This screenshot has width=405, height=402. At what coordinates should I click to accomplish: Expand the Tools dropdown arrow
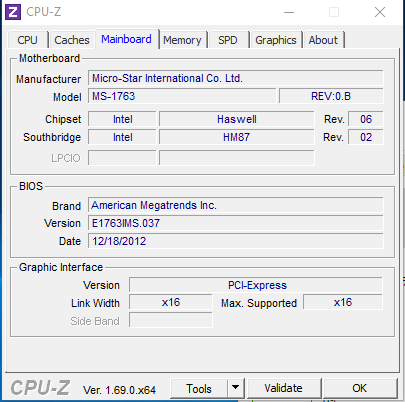pyautogui.click(x=236, y=388)
